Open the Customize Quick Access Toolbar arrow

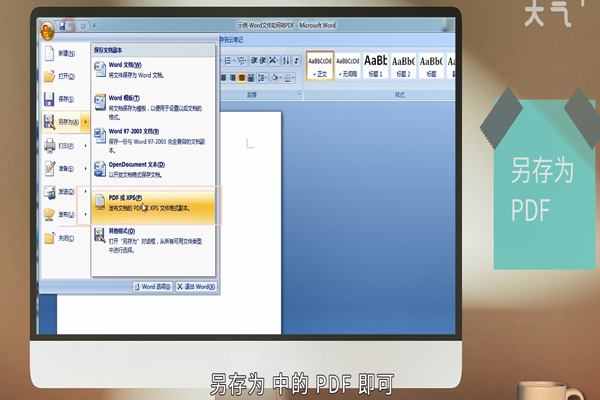(x=94, y=26)
